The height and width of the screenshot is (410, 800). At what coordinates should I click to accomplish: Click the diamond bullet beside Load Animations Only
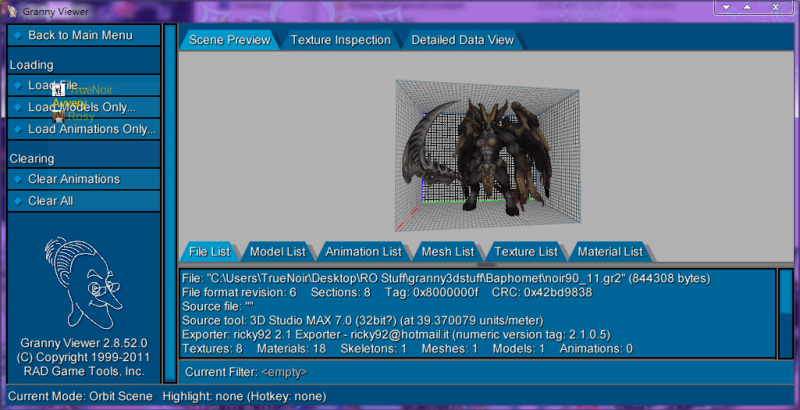point(18,129)
